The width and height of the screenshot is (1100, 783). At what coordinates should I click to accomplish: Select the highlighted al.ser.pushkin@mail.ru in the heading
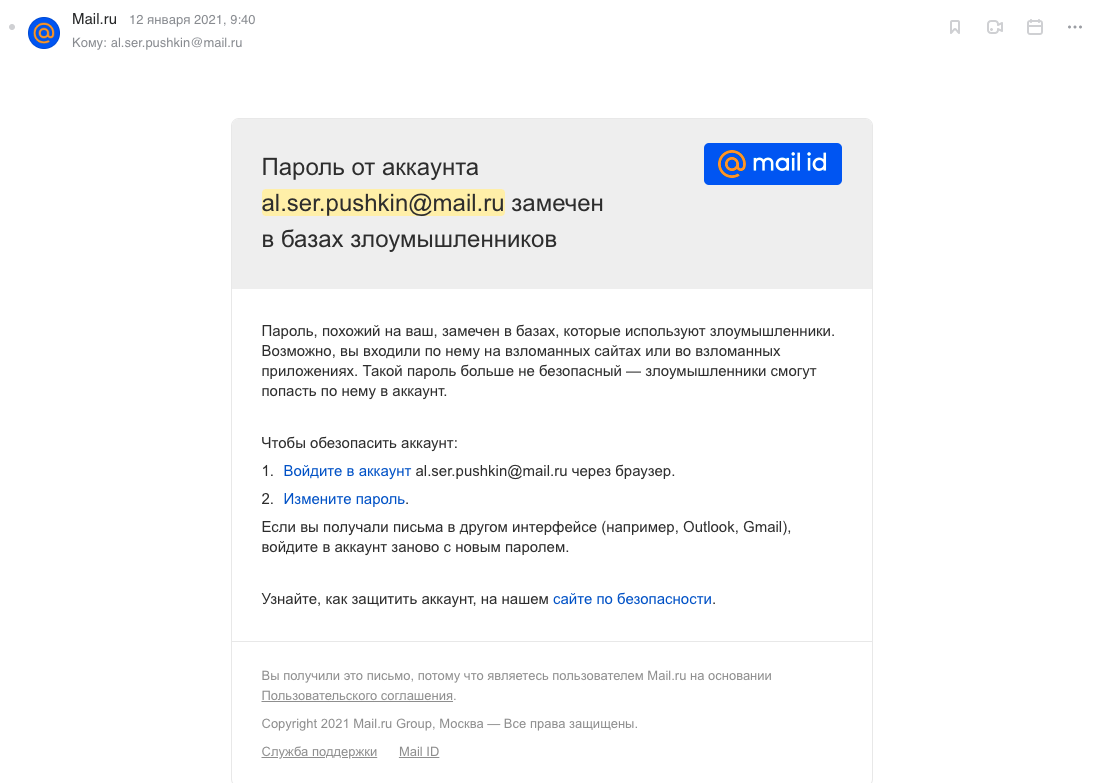(383, 203)
